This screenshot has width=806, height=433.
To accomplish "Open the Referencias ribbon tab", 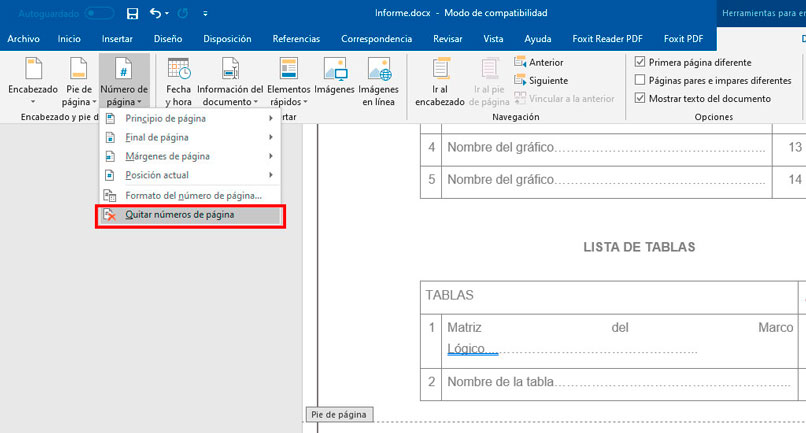I will [296, 39].
